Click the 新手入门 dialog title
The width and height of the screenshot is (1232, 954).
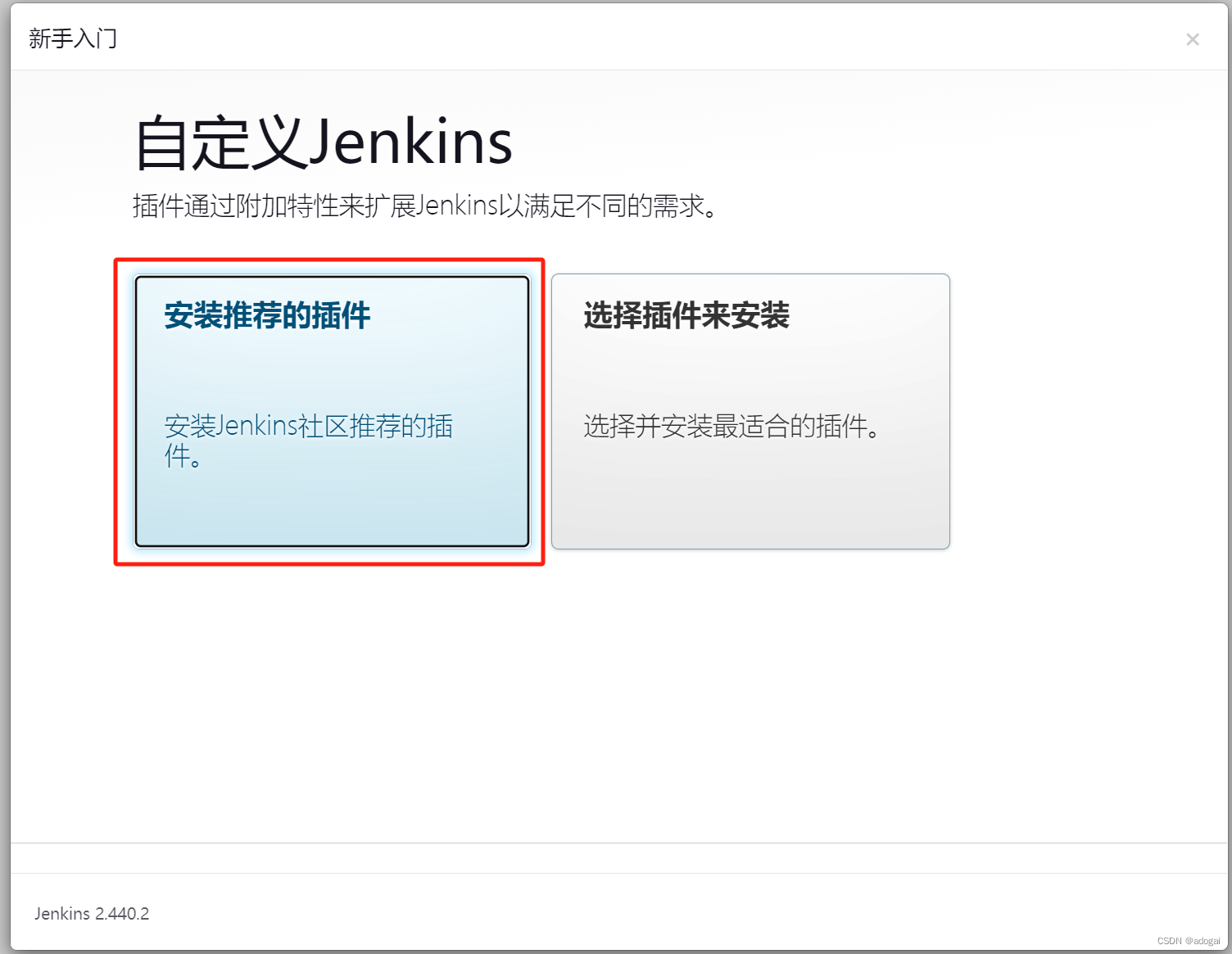point(73,38)
